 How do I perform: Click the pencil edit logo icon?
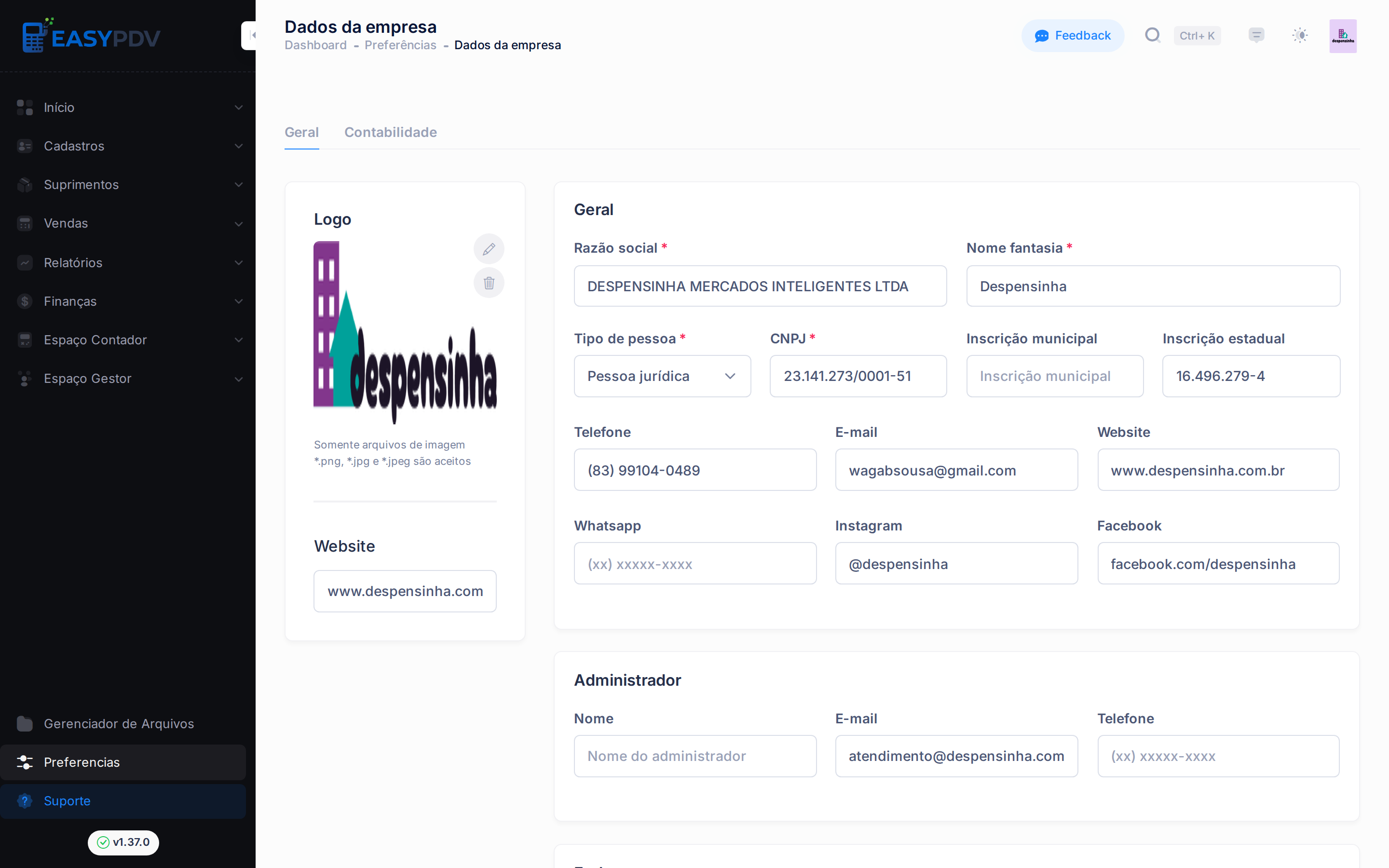click(x=489, y=249)
